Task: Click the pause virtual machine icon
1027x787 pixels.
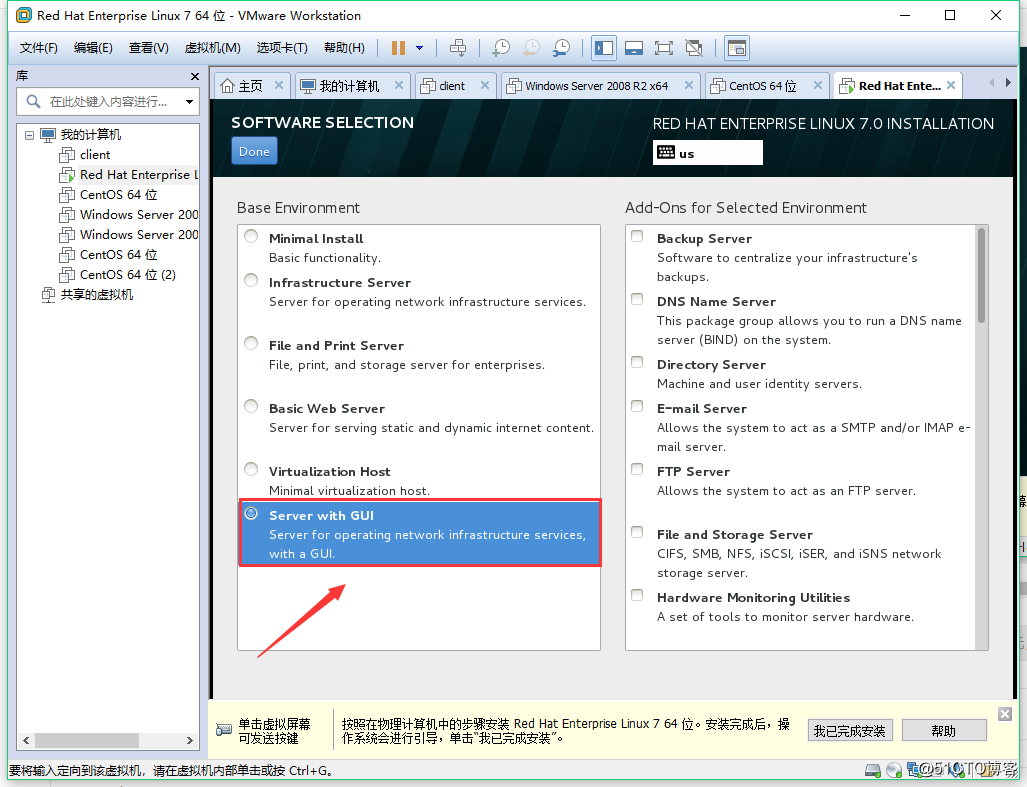Action: (x=398, y=48)
